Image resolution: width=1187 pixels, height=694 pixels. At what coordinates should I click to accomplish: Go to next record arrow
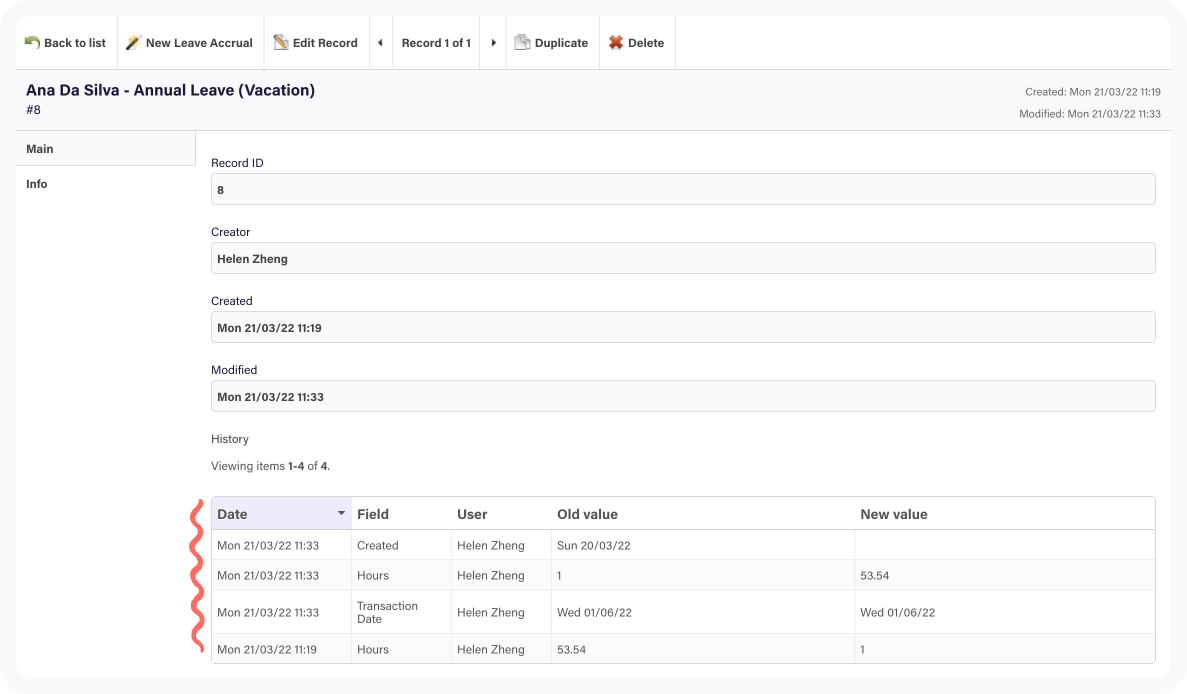click(x=493, y=42)
